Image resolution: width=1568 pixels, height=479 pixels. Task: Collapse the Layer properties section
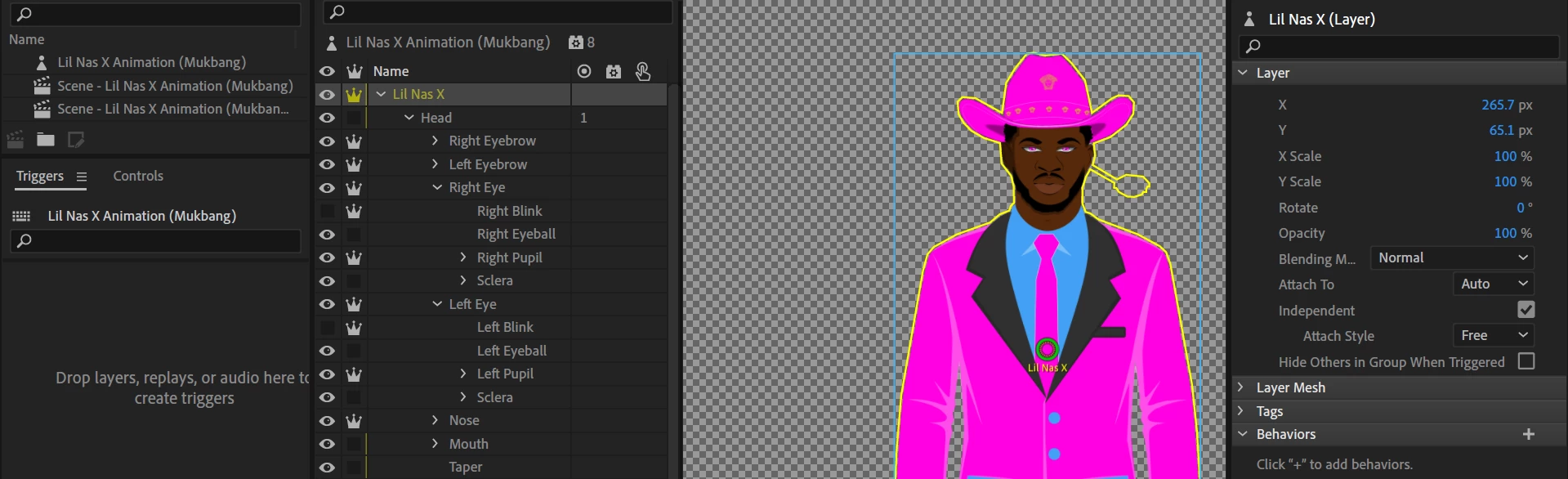tap(1242, 73)
